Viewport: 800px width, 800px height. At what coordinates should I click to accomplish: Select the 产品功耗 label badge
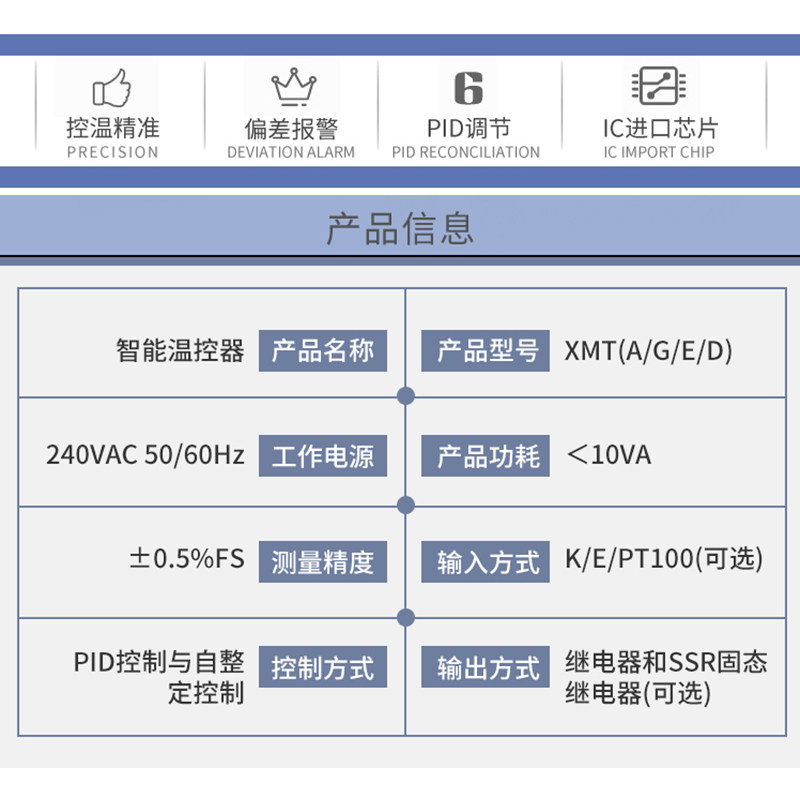tap(485, 456)
